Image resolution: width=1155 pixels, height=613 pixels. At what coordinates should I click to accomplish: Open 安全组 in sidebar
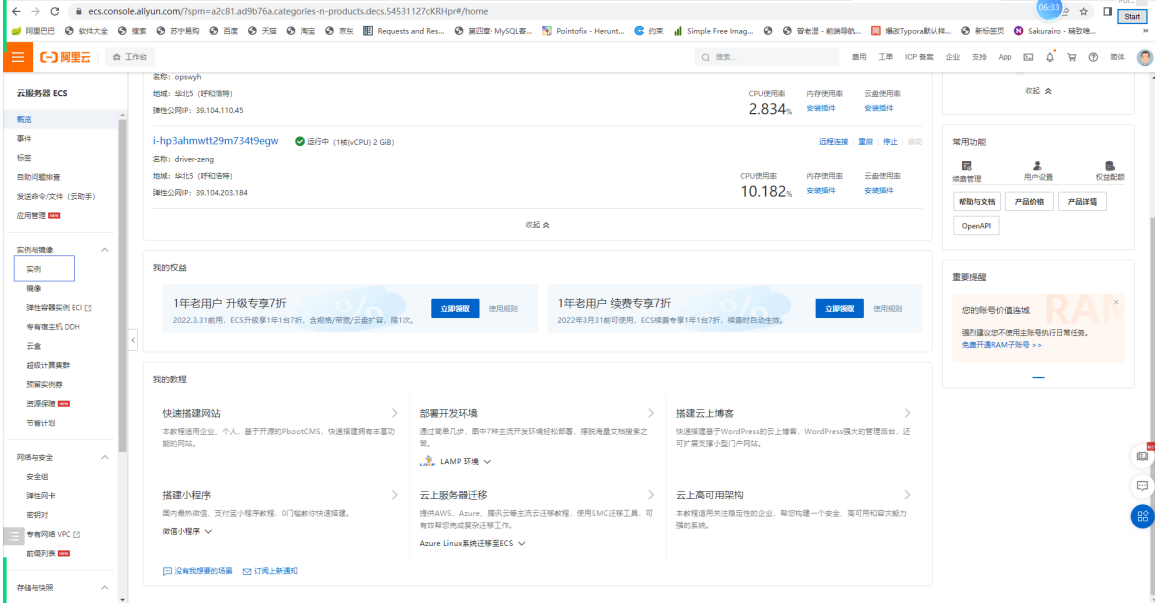tap(37, 477)
